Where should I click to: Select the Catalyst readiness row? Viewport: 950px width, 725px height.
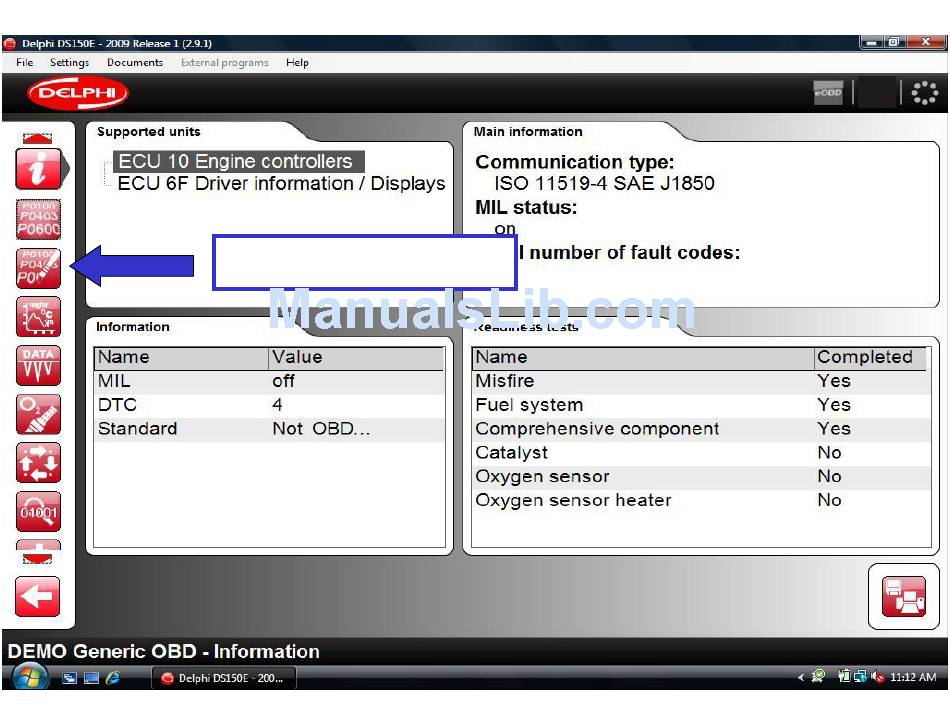point(701,452)
